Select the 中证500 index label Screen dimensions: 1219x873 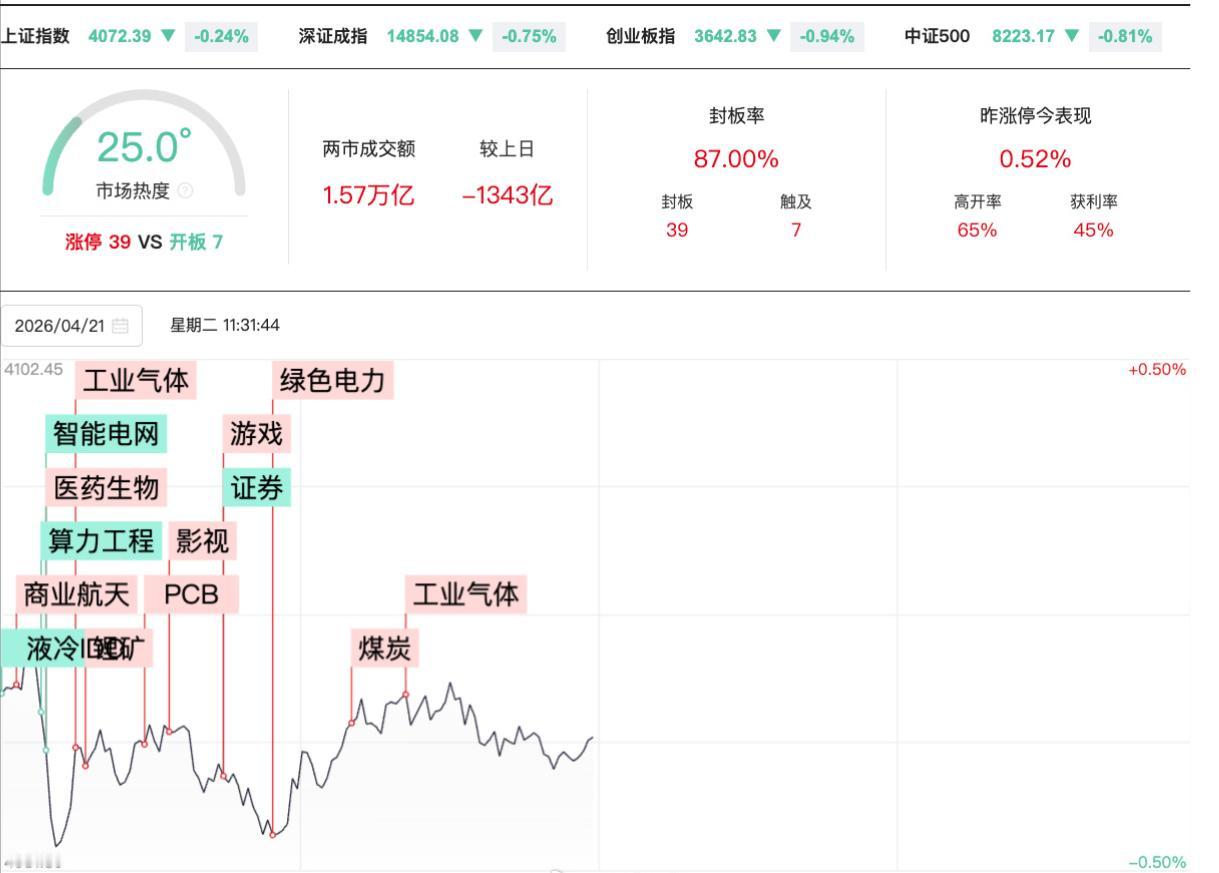[x=937, y=36]
